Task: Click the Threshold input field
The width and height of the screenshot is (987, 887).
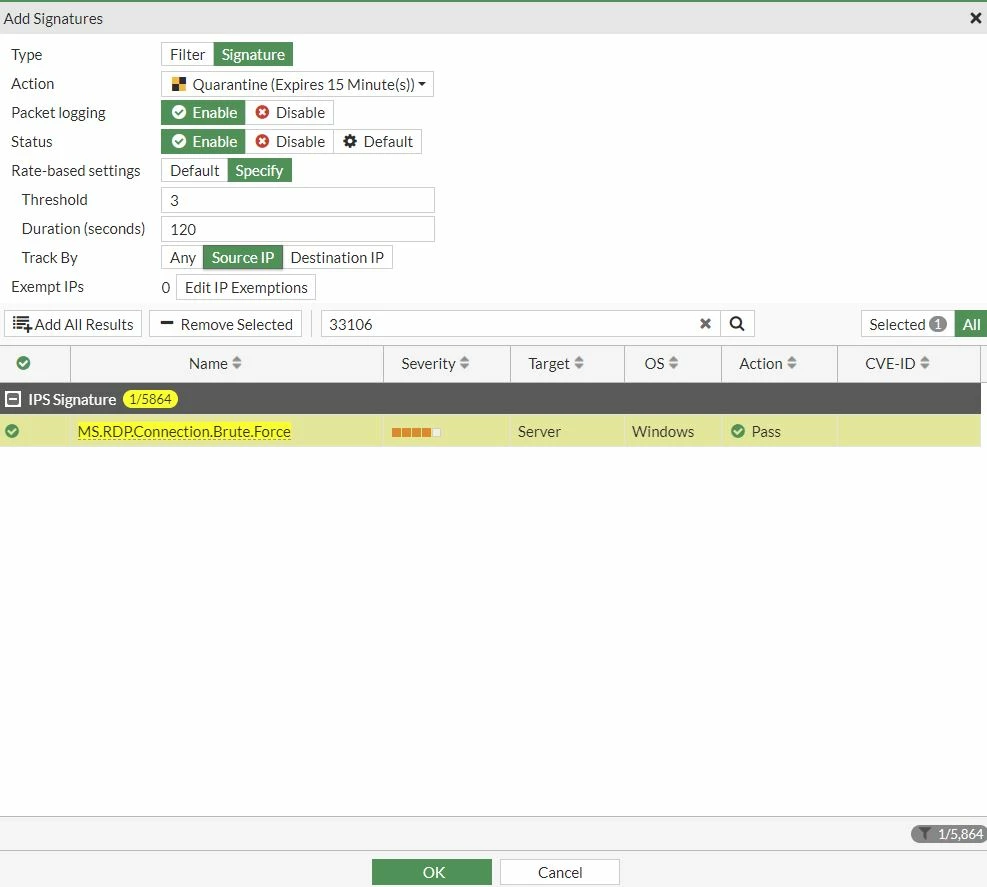Action: (298, 200)
